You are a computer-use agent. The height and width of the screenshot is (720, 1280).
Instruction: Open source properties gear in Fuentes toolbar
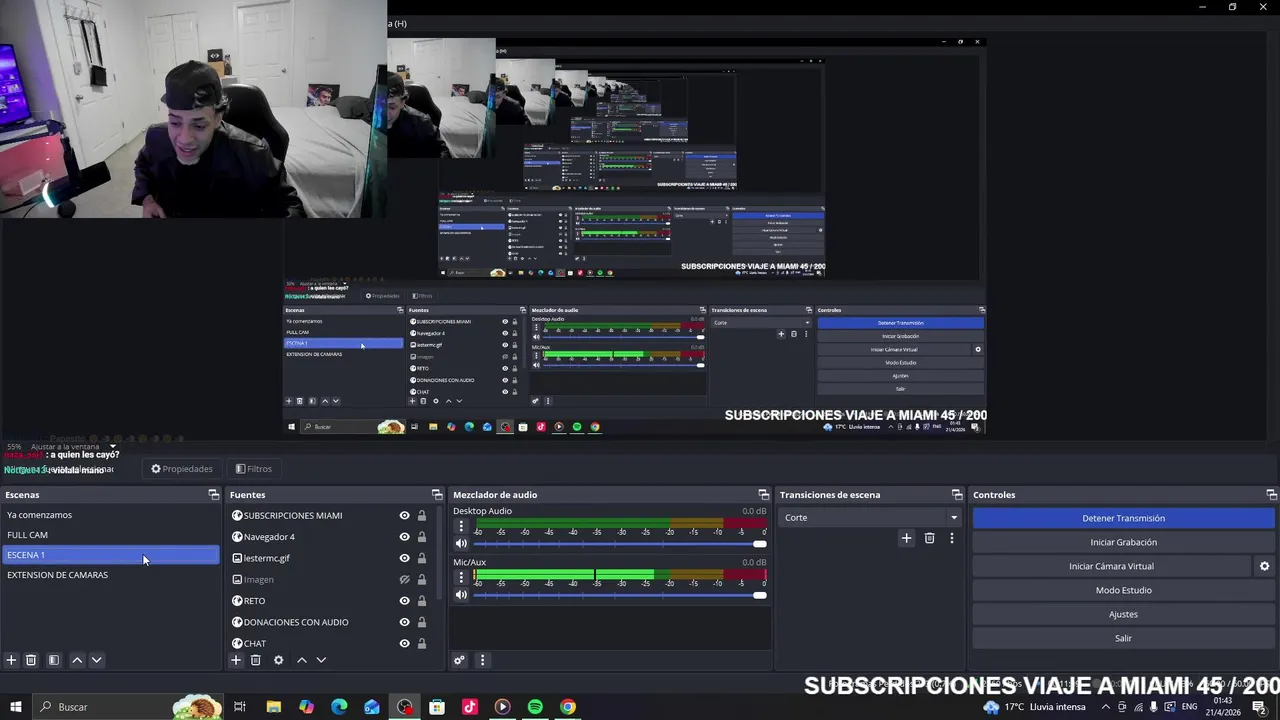click(x=278, y=660)
